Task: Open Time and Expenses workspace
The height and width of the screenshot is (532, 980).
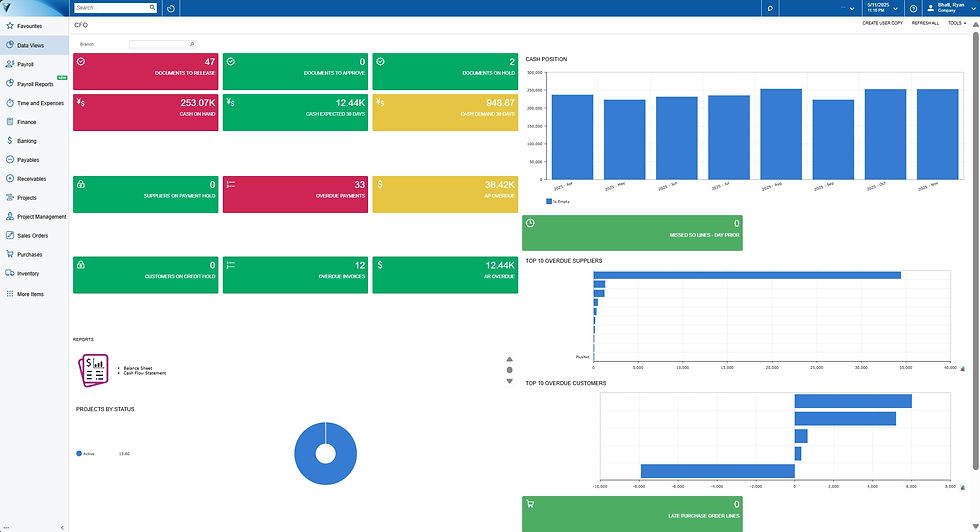Action: [x=34, y=103]
